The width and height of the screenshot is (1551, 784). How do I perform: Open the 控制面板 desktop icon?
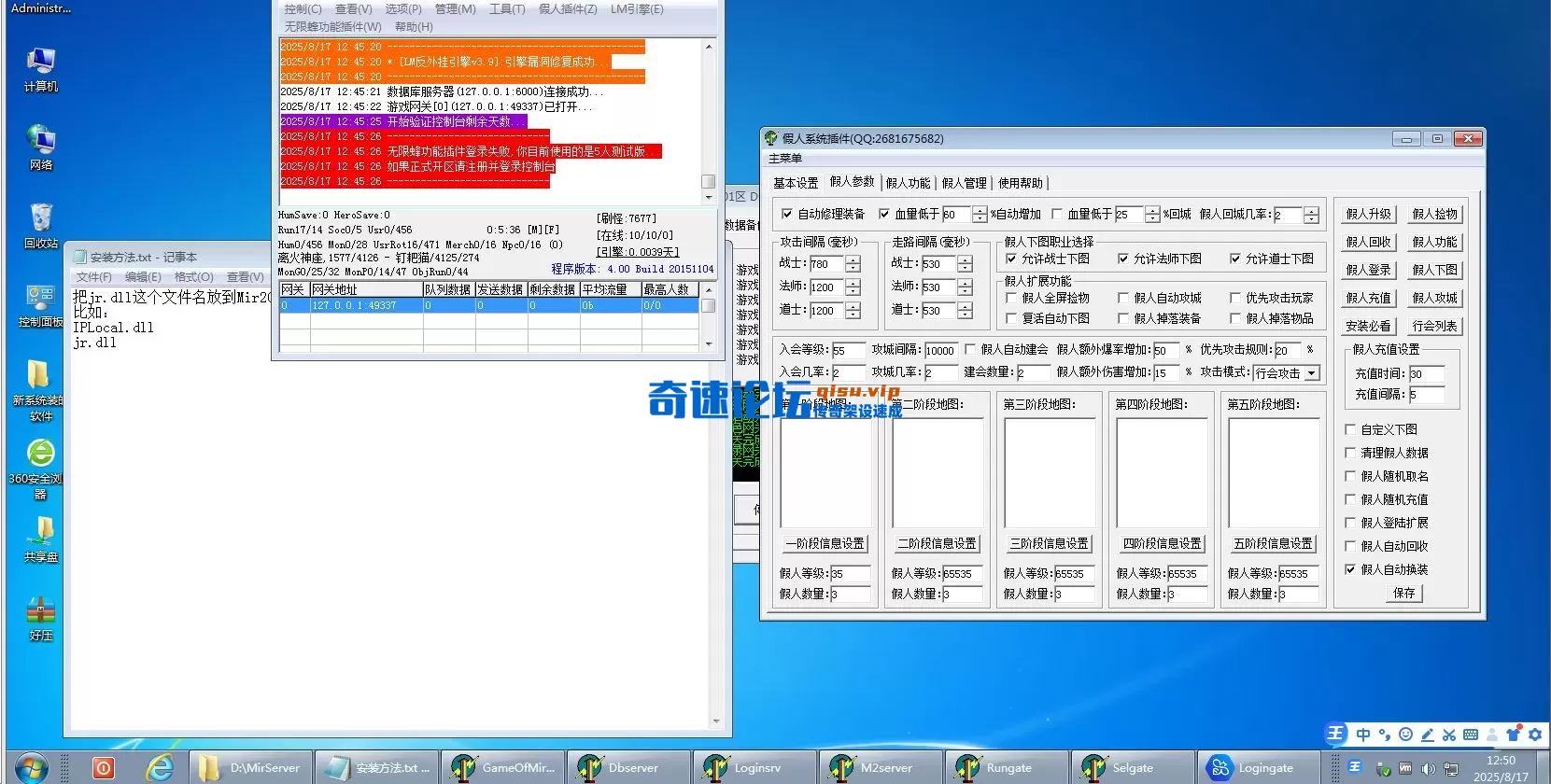(x=40, y=305)
